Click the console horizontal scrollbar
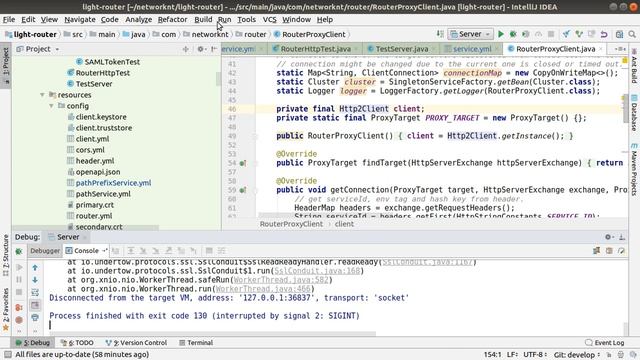The image size is (640, 360). (212, 333)
